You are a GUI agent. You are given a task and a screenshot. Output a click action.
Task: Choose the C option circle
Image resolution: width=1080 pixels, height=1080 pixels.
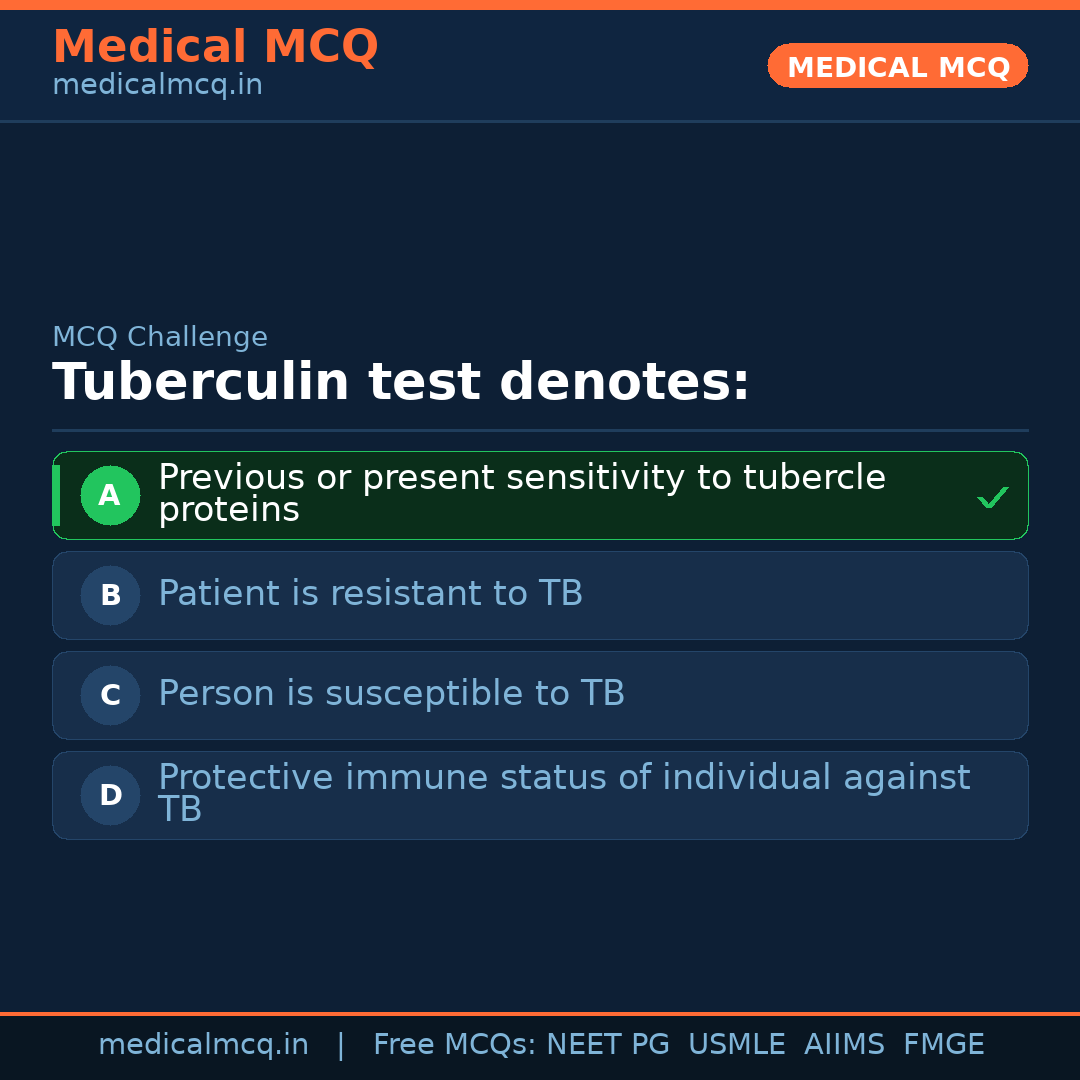click(x=110, y=695)
